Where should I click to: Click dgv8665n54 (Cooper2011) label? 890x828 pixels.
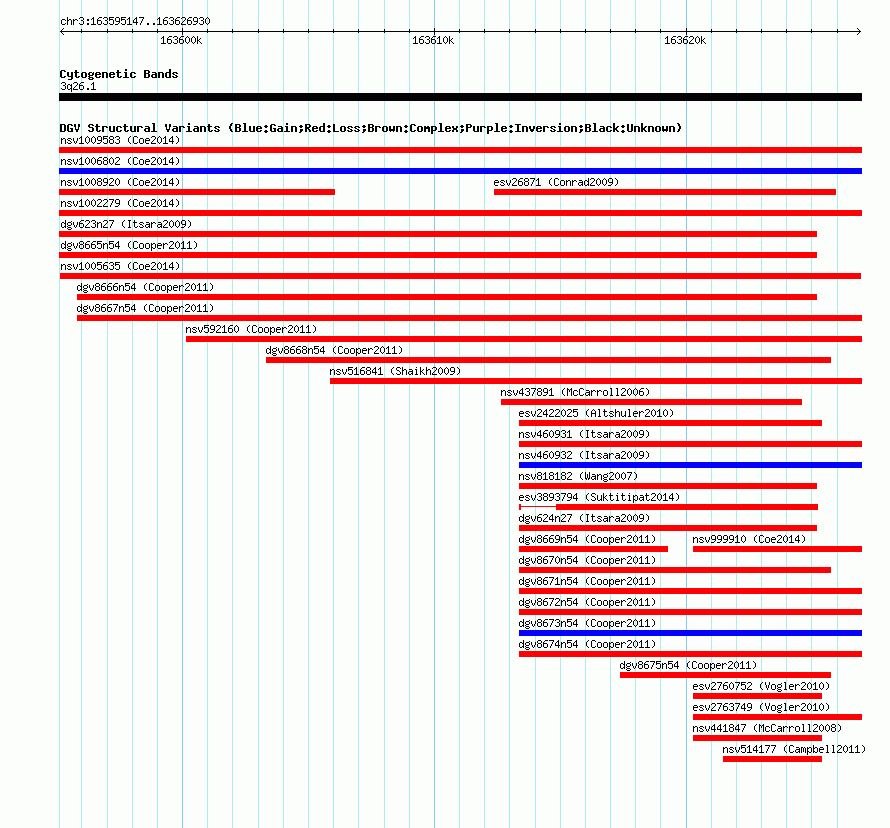[x=129, y=245]
